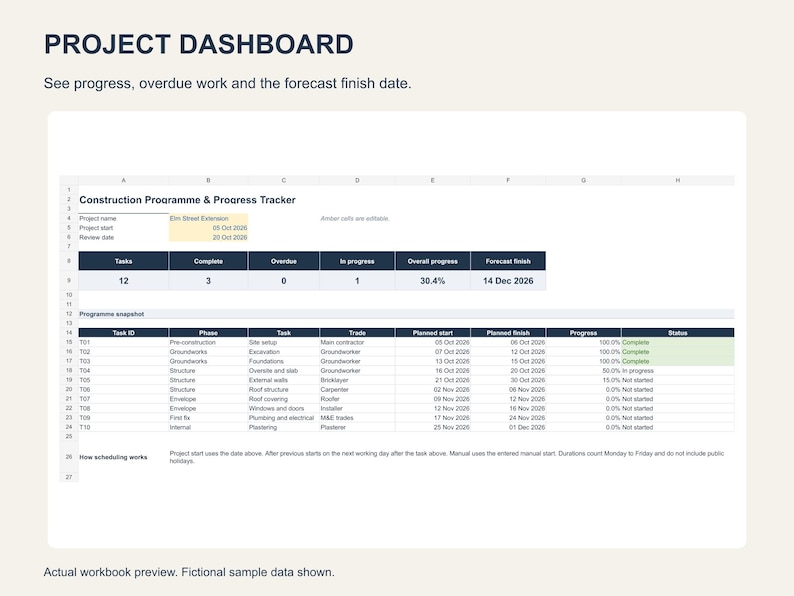The width and height of the screenshot is (794, 596).
Task: Select row header 9
Action: pyautogui.click(x=69, y=281)
